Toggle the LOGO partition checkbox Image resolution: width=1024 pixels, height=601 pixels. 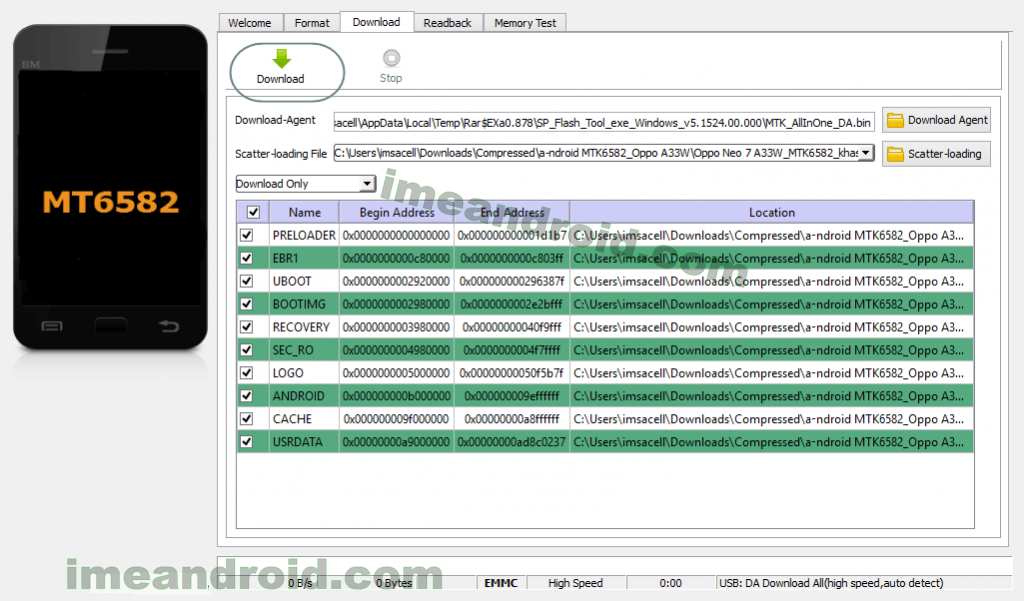pos(246,373)
